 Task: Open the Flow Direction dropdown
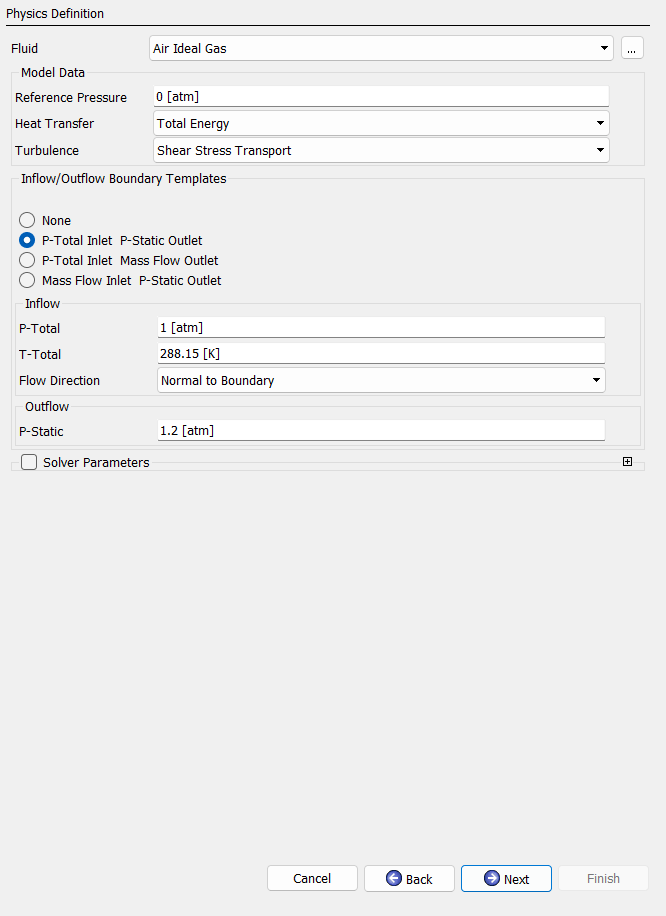pos(381,380)
